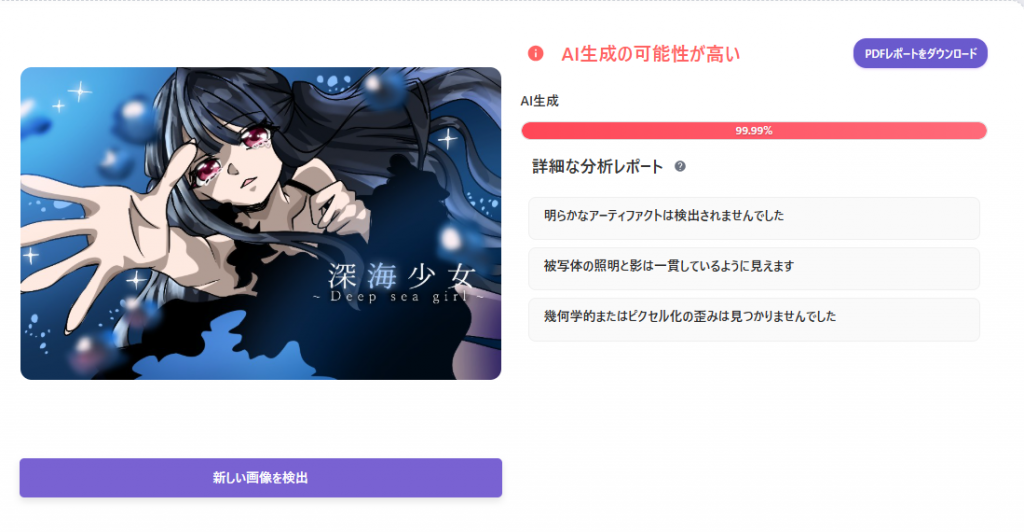Select the 幾何学的またはピクセル化の歪み report card
The height and width of the screenshot is (532, 1024).
click(754, 319)
